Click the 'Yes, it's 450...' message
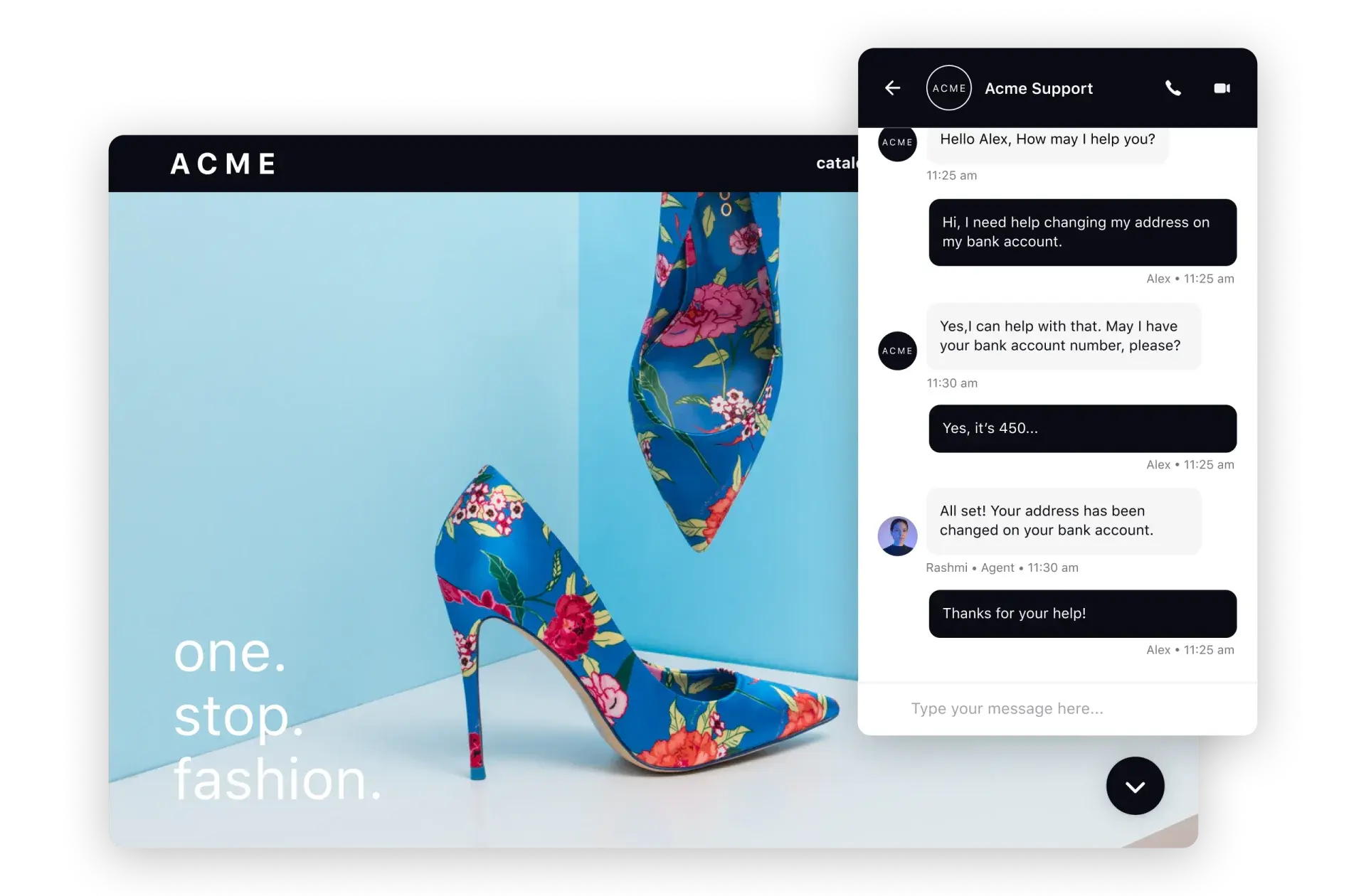This screenshot has width=1366, height=896. coord(1082,429)
